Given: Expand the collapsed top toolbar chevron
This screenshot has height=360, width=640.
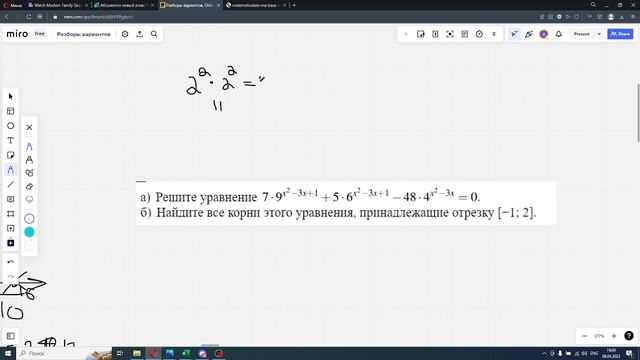Looking at the screenshot, I should click(x=406, y=34).
